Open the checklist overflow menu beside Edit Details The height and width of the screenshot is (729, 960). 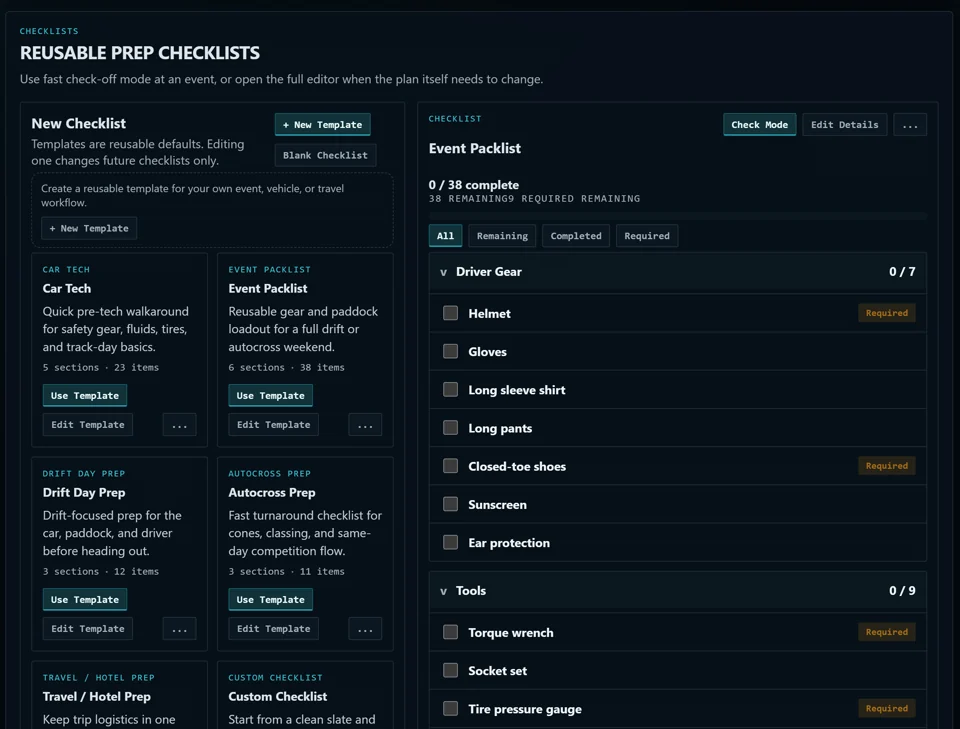tap(910, 125)
